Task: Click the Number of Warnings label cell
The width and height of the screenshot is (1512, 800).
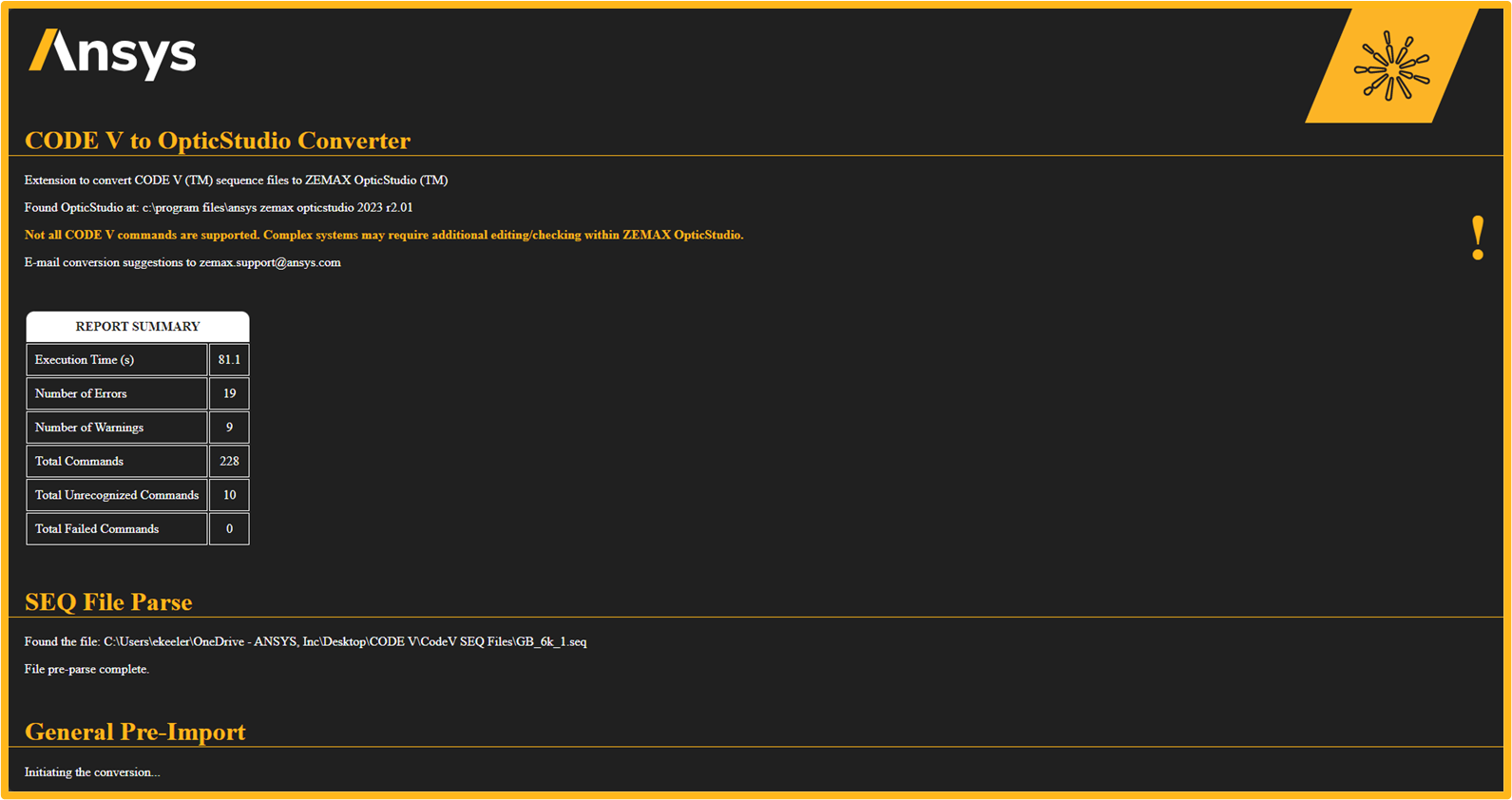Action: pos(117,428)
